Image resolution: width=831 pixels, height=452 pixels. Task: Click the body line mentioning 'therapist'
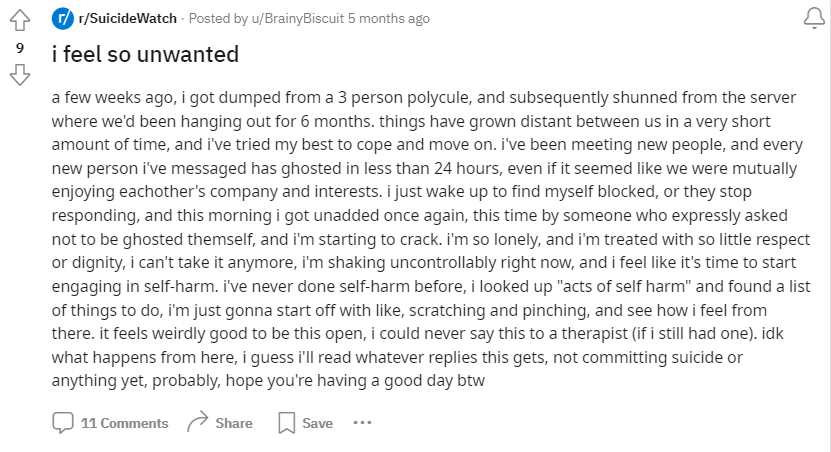coord(417,333)
